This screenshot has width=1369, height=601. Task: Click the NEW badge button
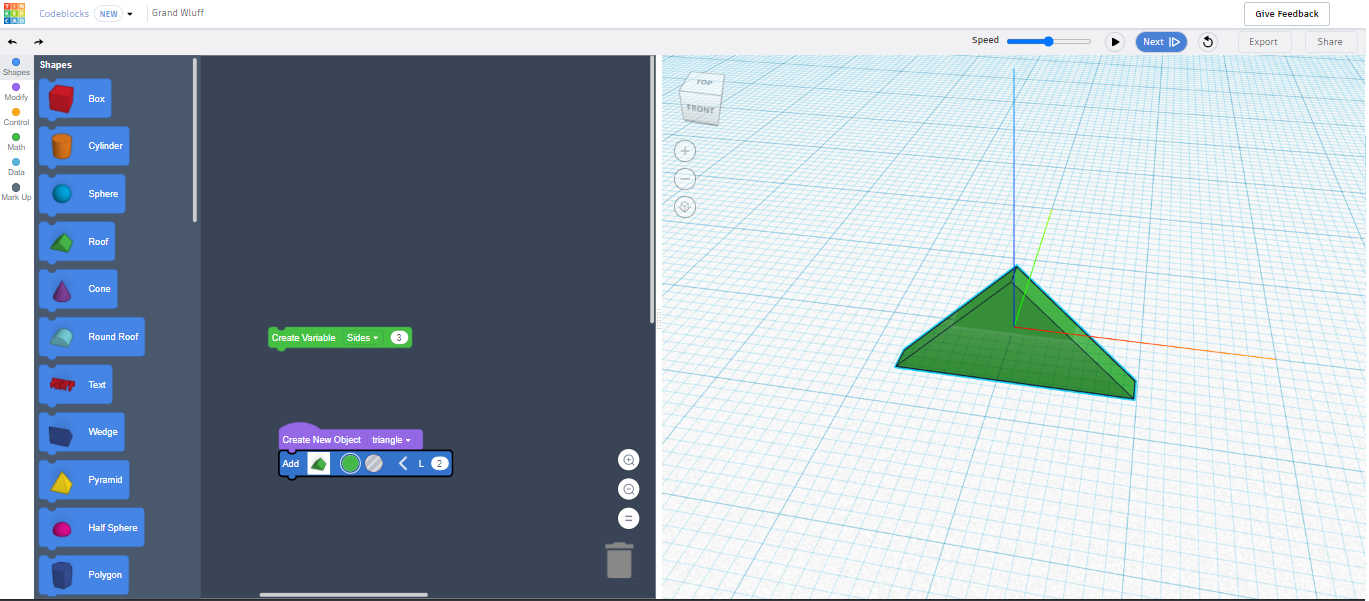pos(108,14)
